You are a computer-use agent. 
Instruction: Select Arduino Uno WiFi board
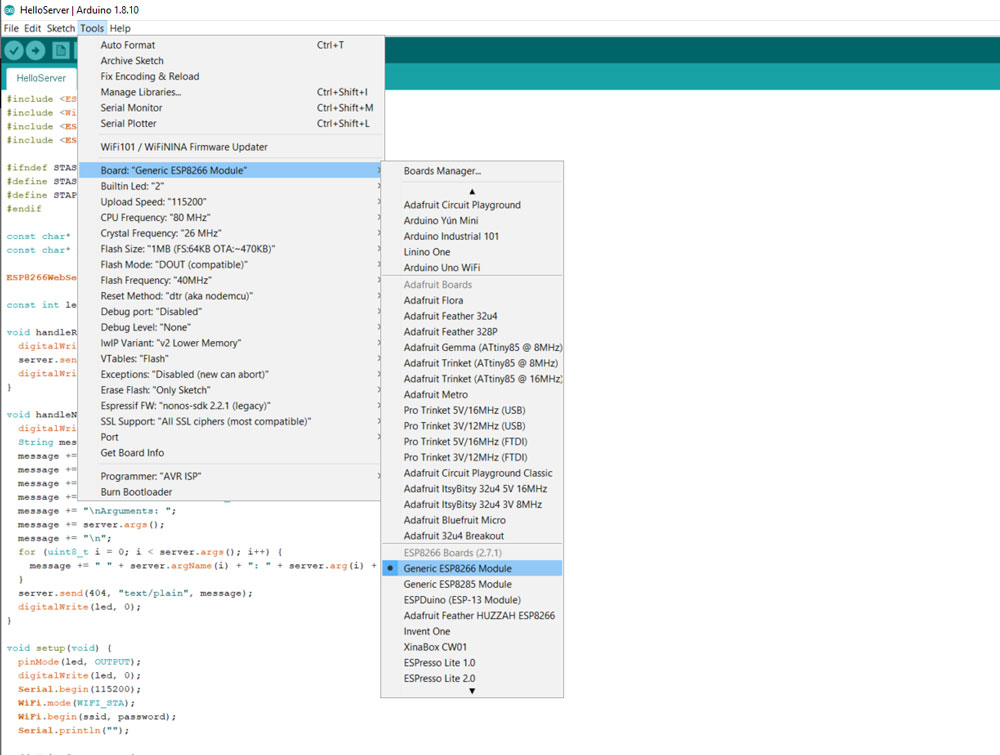point(472,268)
